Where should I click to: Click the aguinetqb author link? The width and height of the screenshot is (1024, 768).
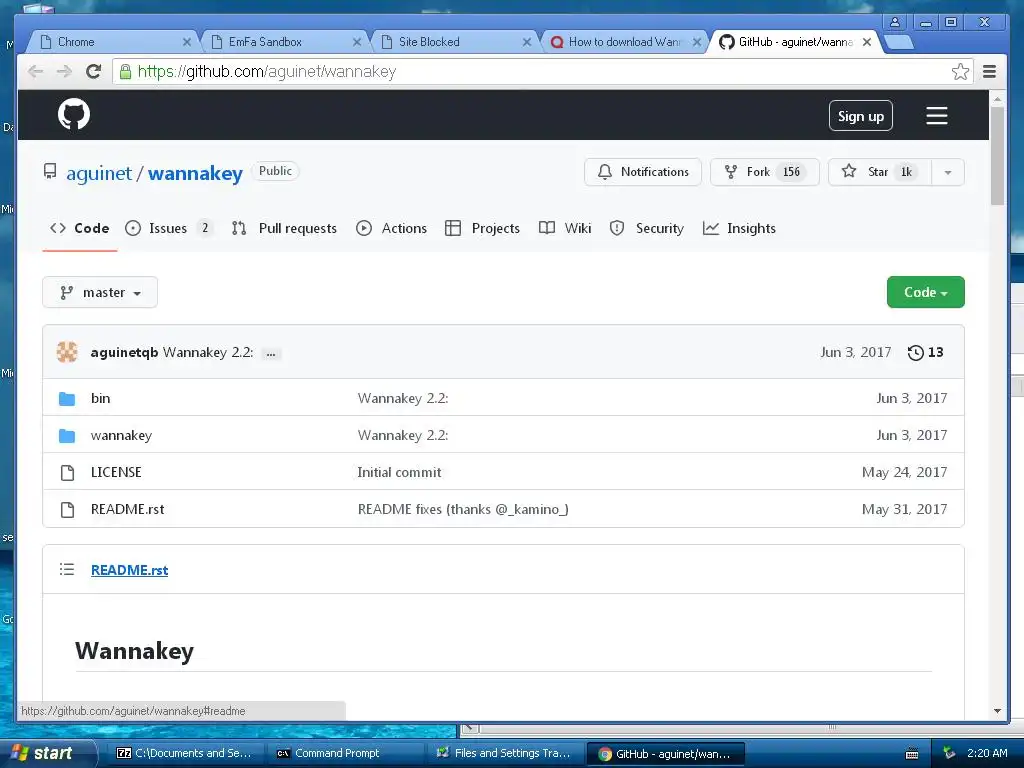(x=124, y=353)
